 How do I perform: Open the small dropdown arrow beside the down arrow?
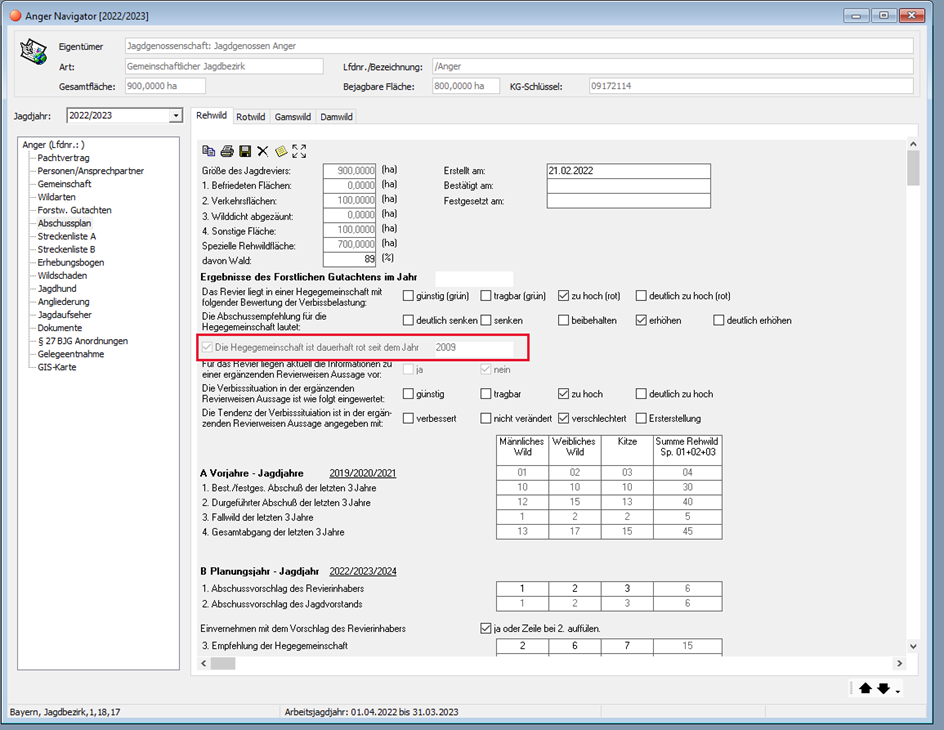pyautogui.click(x=898, y=691)
